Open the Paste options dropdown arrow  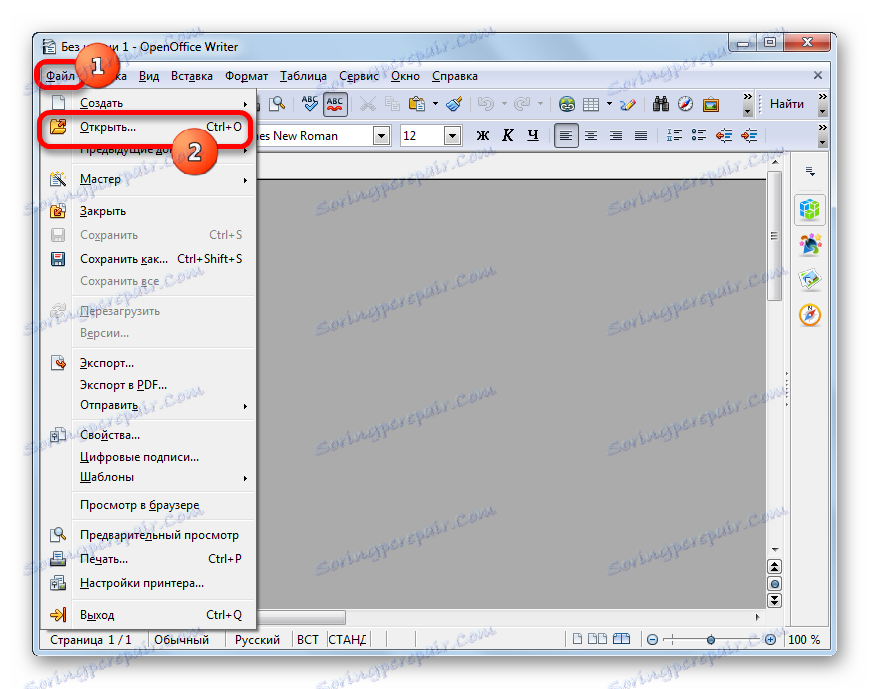[x=436, y=104]
